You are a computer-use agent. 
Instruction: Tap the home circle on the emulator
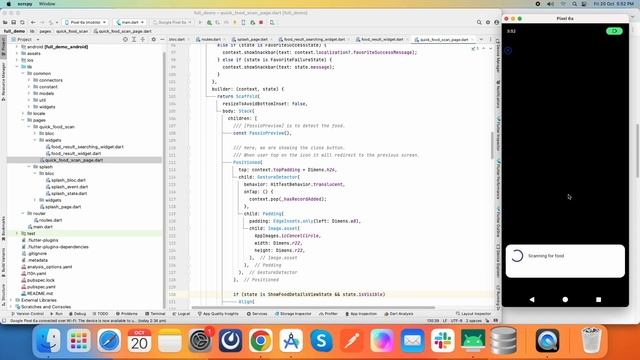(565, 299)
